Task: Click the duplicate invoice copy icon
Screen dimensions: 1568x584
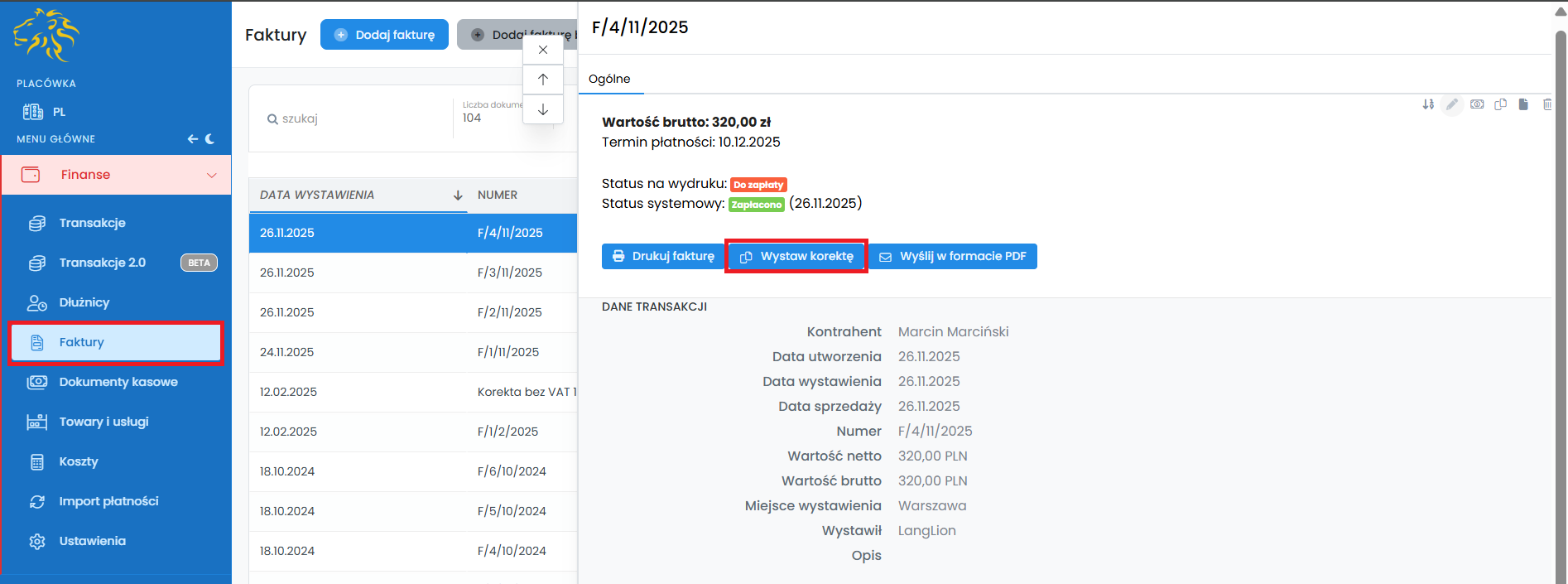Action: 1500,104
